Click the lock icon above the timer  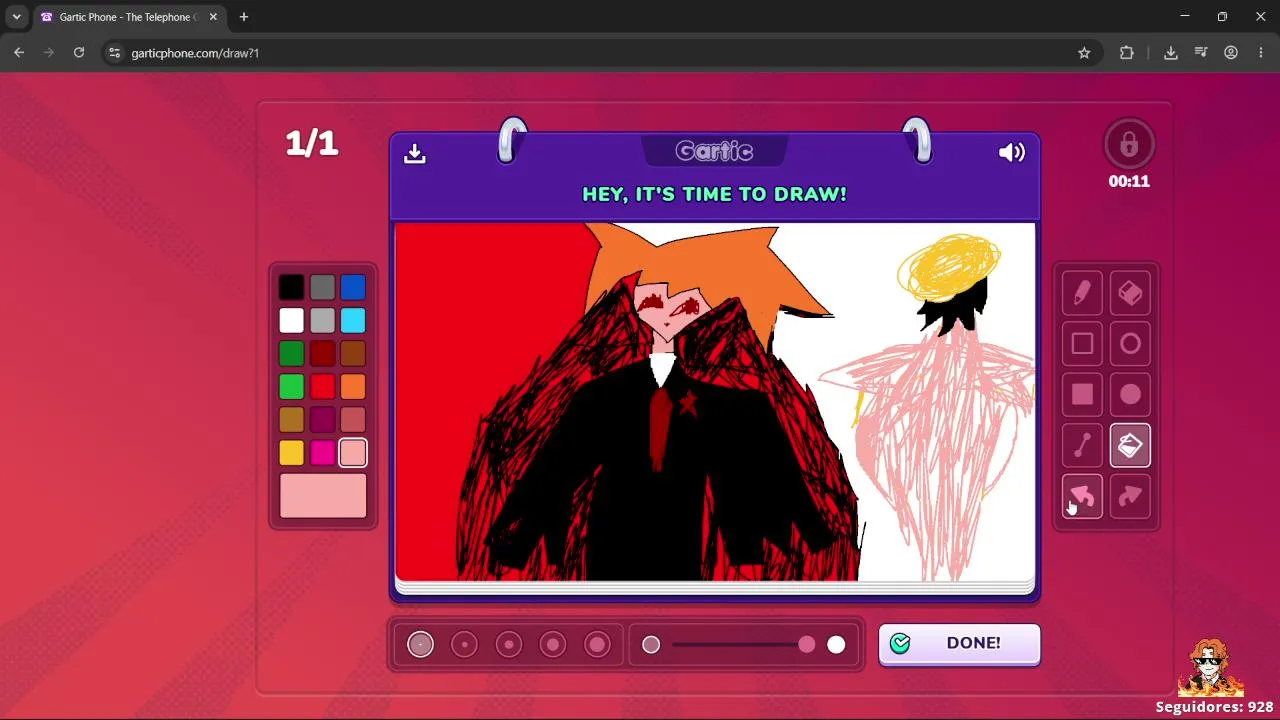pos(1129,145)
